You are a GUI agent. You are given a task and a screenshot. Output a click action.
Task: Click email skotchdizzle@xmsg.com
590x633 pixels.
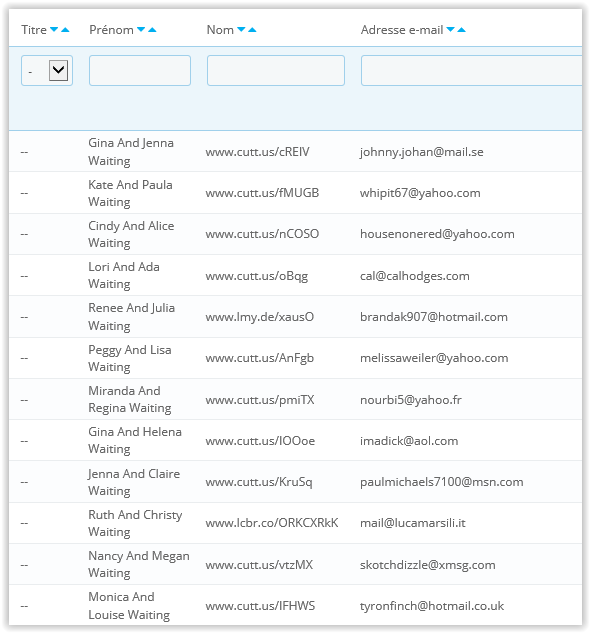click(x=428, y=565)
